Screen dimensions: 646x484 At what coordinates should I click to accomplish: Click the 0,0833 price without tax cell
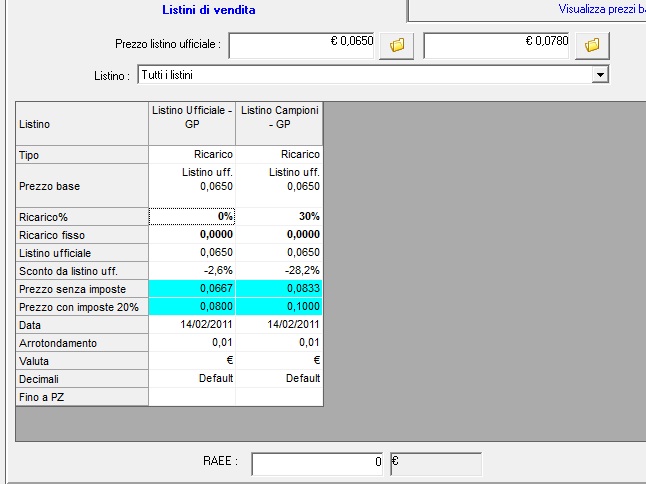tap(279, 288)
